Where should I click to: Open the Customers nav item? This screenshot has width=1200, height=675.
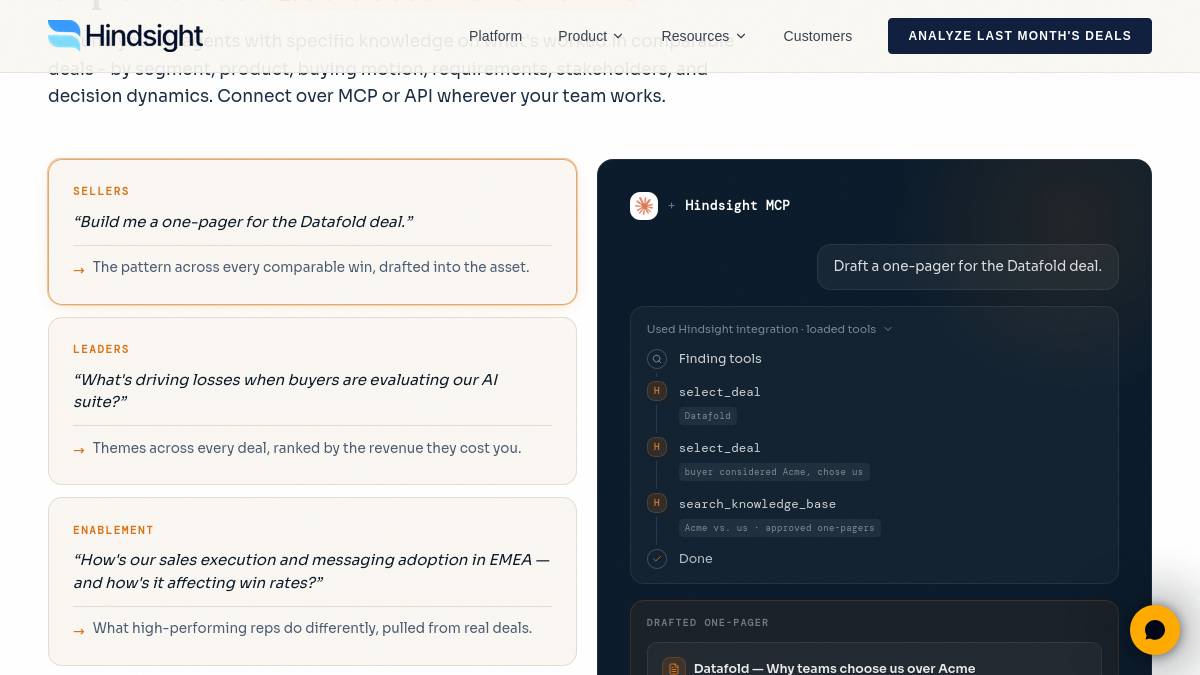(817, 36)
